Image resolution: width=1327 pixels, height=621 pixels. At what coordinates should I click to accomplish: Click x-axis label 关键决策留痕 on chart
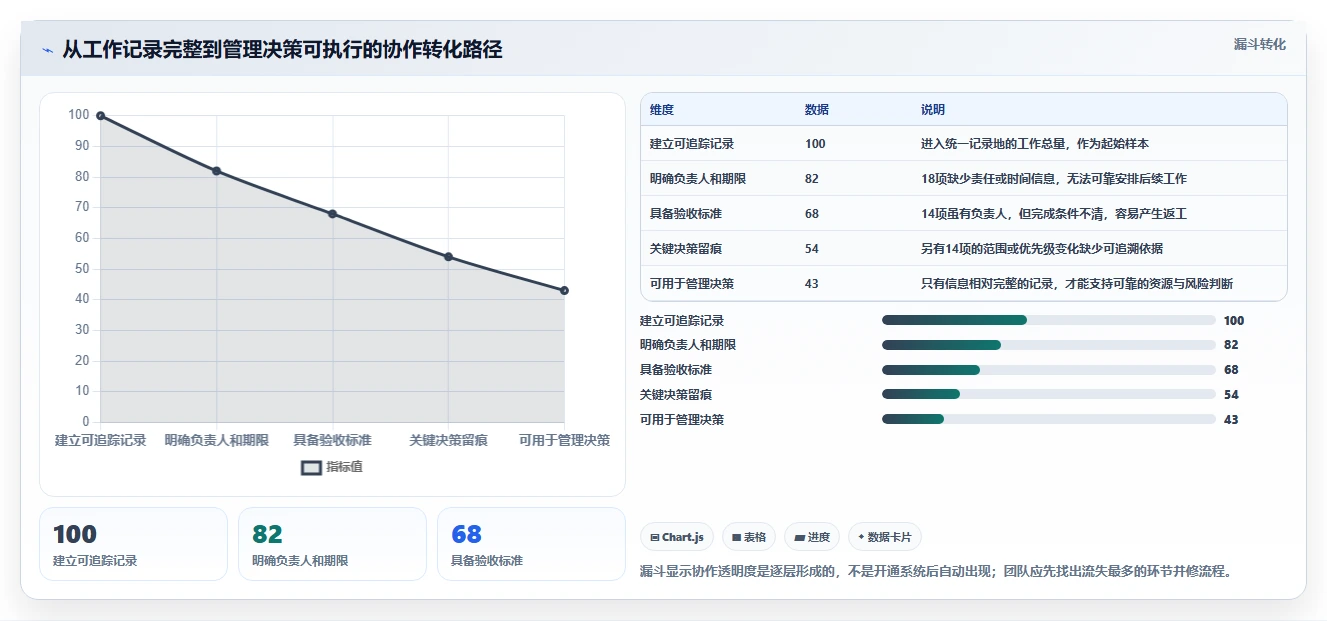click(448, 440)
